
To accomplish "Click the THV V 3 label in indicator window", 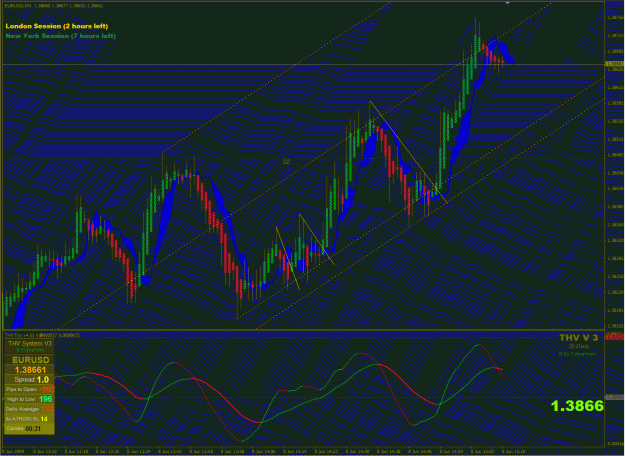I will click(x=579, y=338).
